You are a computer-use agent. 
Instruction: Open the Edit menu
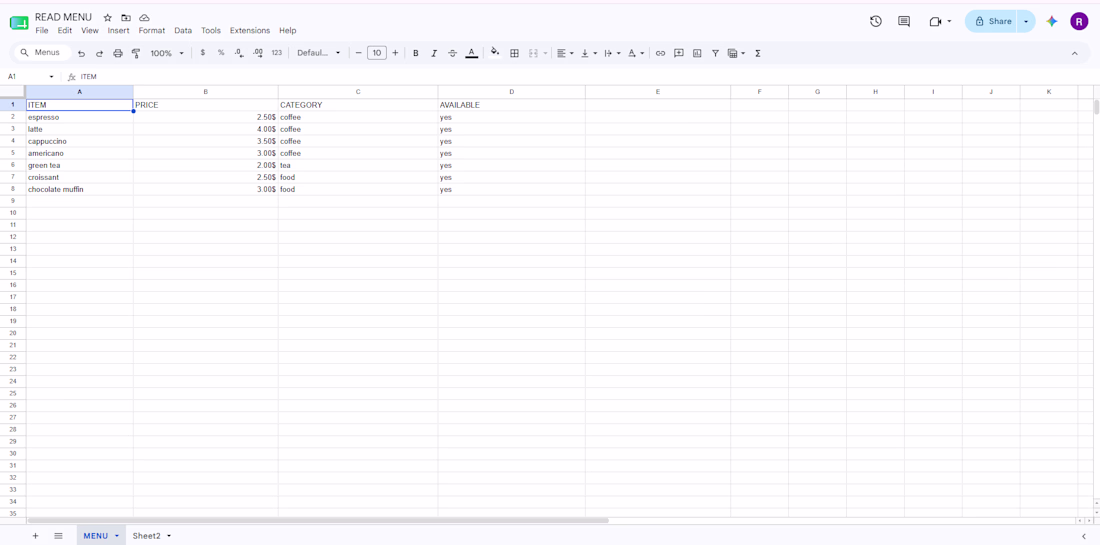tap(65, 31)
